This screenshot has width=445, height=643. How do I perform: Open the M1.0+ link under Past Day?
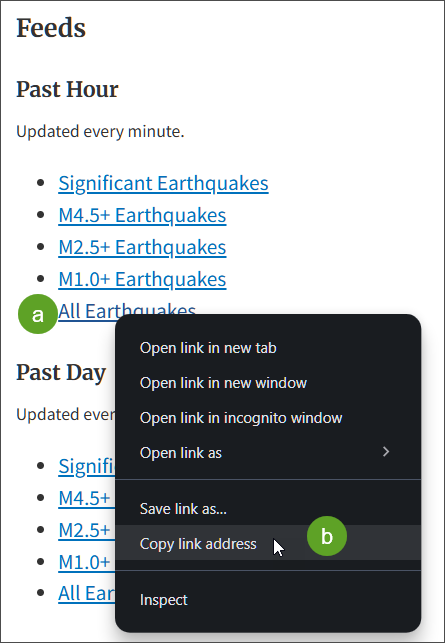[87, 562]
